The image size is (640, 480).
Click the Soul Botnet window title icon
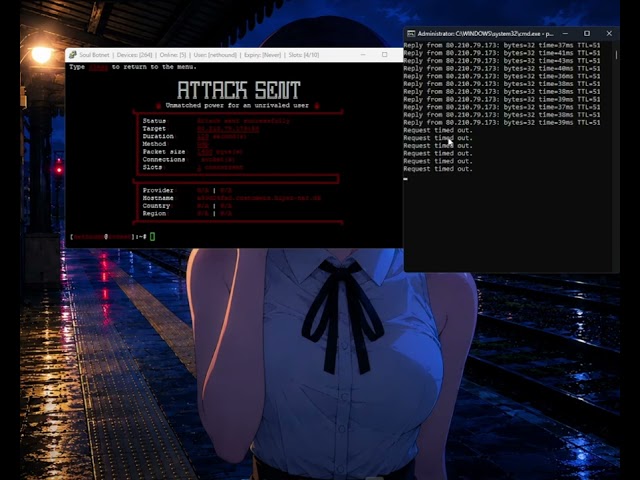[x=73, y=55]
